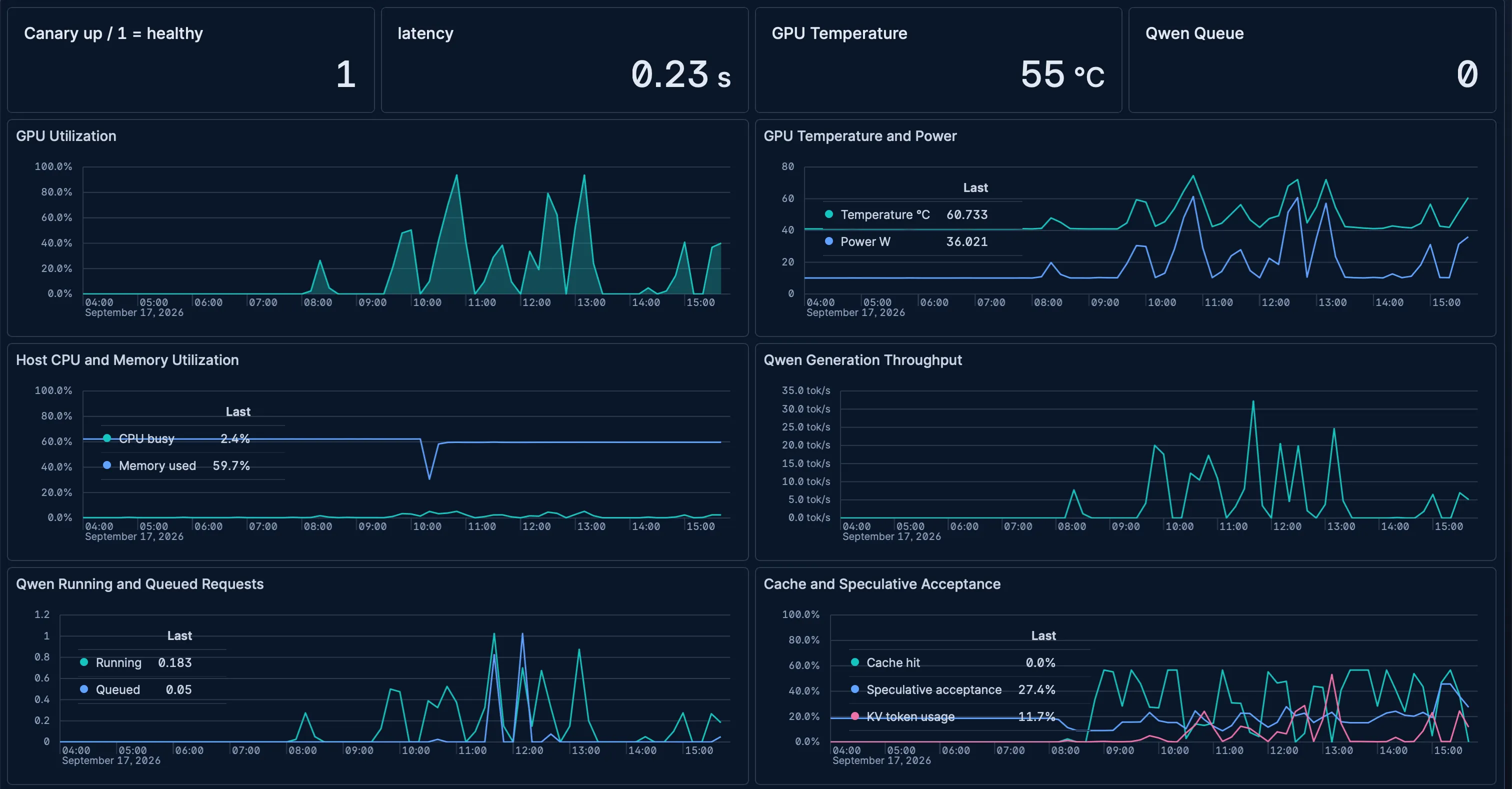The image size is (1512, 789).
Task: Click the 15:00 tick on Cache and Speculative axis
Action: click(1448, 750)
